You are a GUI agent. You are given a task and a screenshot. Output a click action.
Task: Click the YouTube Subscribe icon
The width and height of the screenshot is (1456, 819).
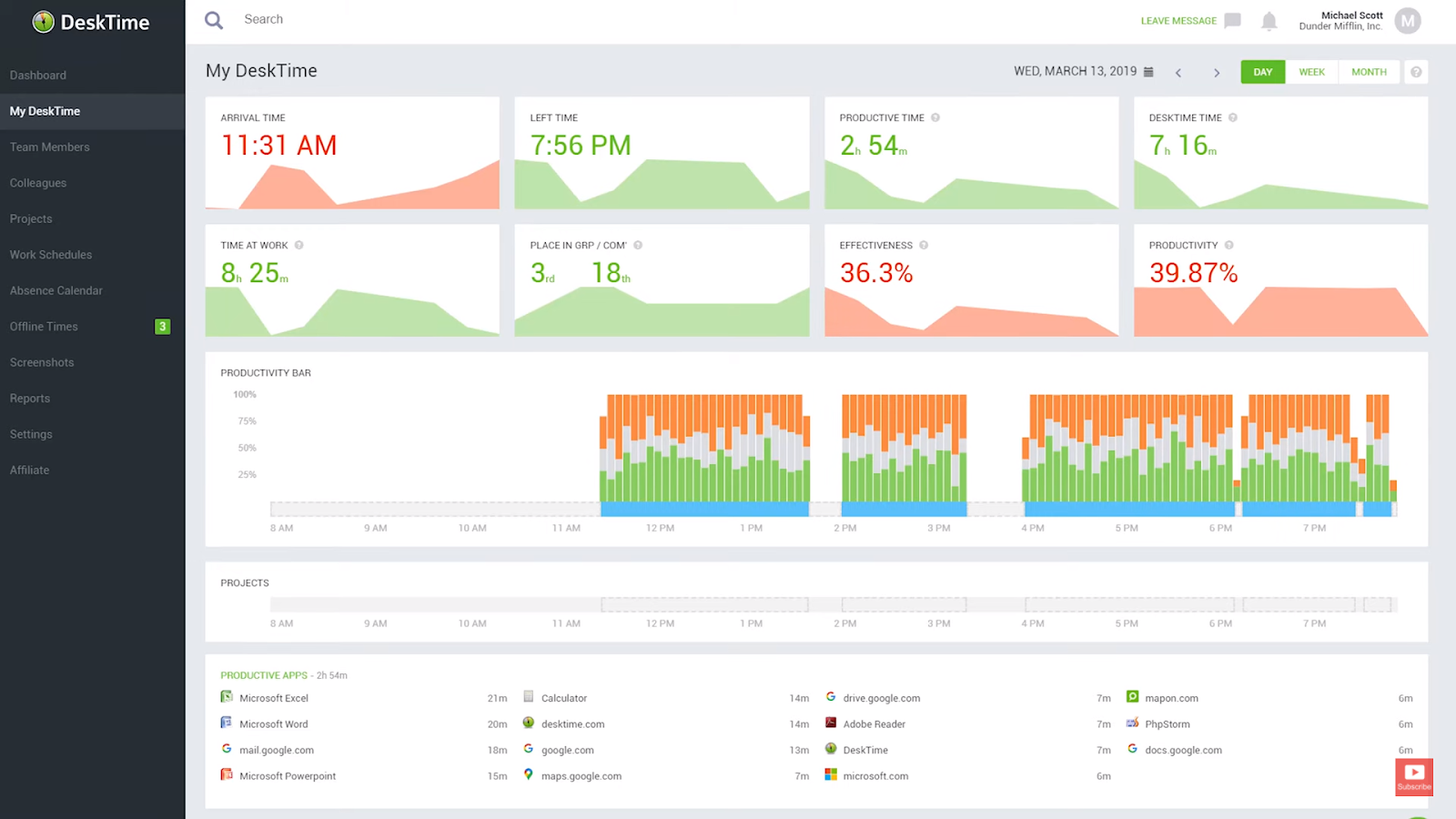click(1413, 777)
